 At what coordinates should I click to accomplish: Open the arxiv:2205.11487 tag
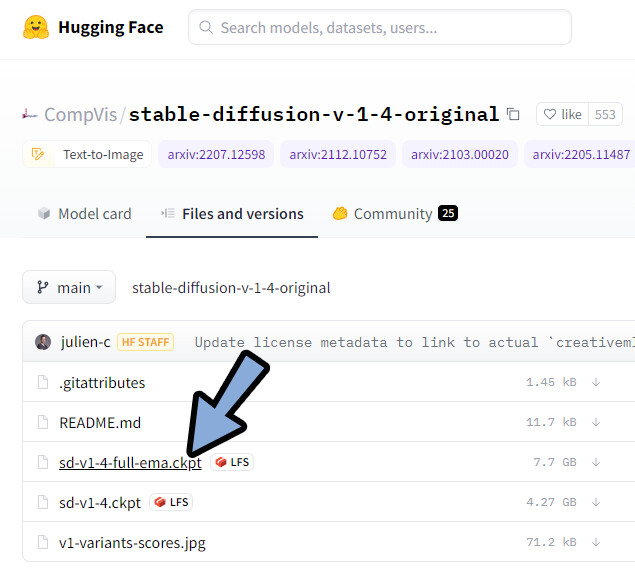(x=581, y=154)
